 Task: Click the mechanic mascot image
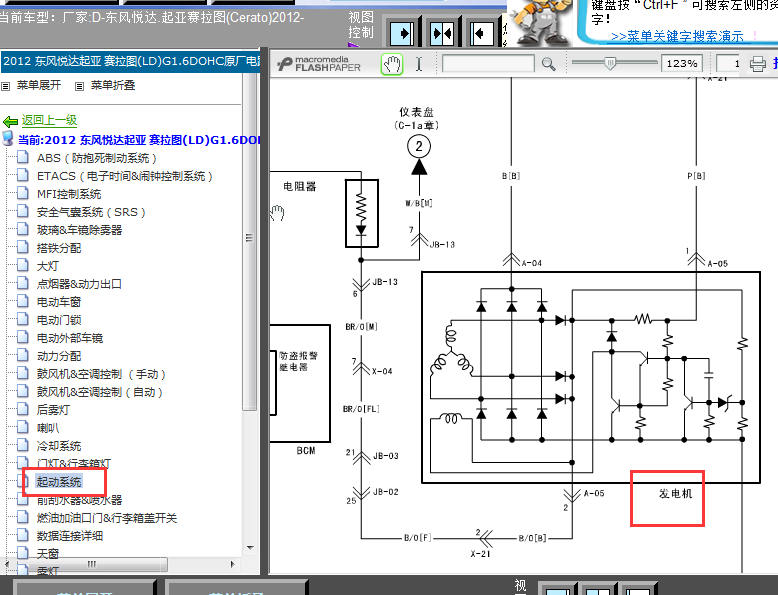pos(541,22)
